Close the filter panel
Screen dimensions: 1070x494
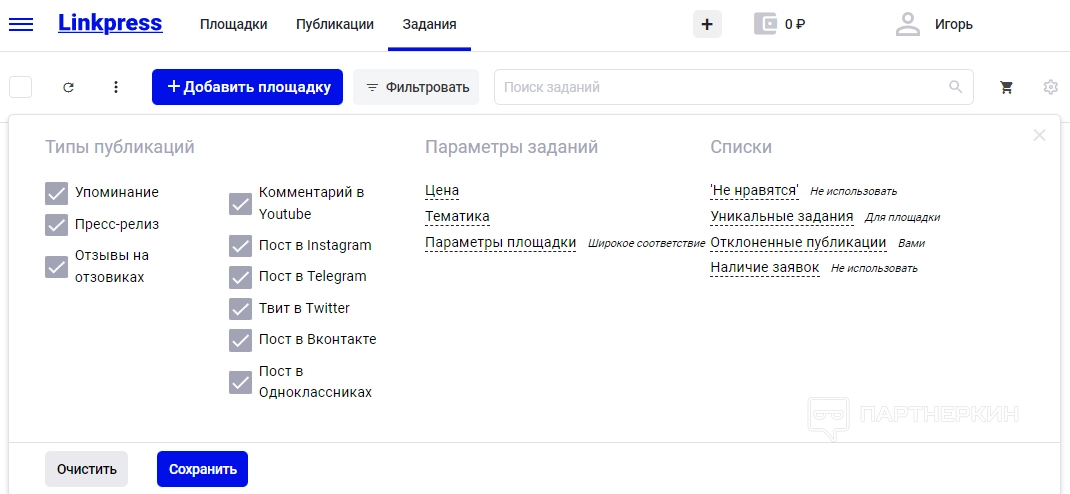(x=1039, y=135)
